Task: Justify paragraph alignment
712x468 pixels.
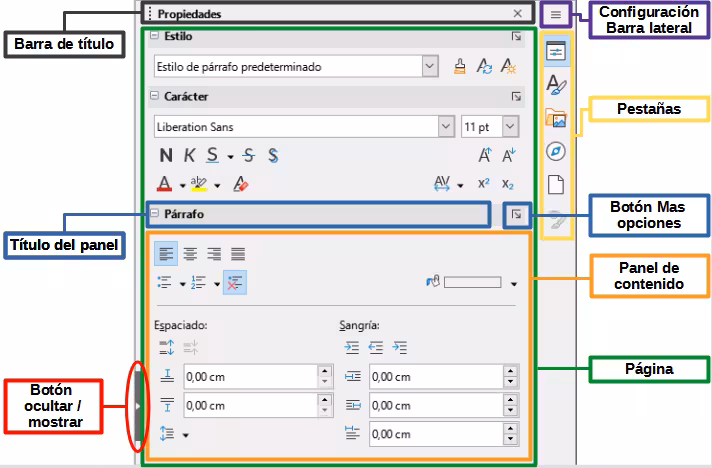Action: click(x=238, y=254)
